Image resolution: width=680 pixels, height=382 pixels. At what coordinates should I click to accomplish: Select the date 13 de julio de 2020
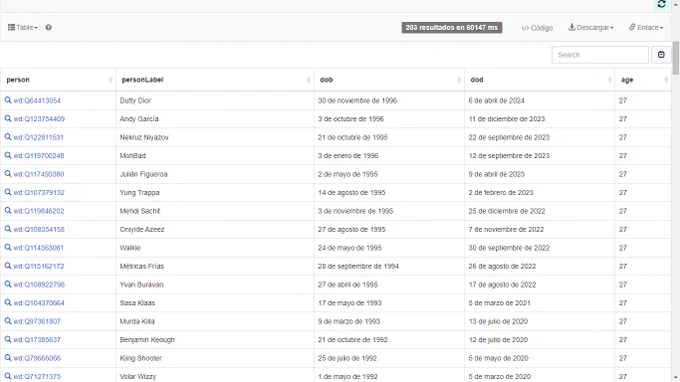click(498, 322)
